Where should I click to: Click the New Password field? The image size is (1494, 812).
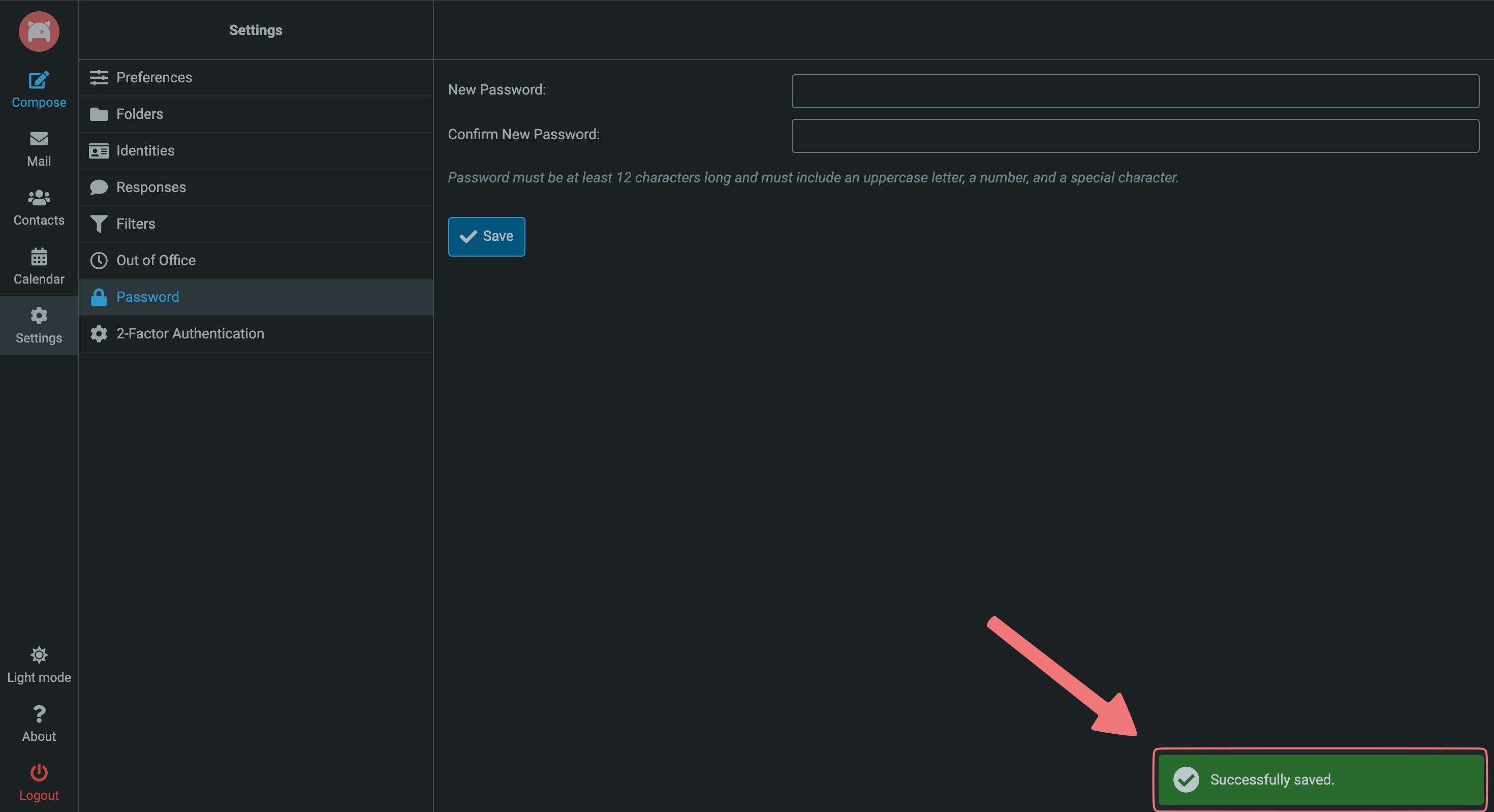1134,91
